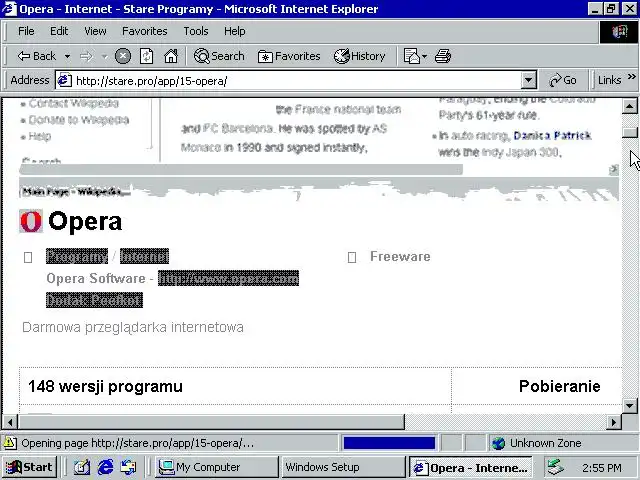Open the Favorites menu in the menu bar
Image resolution: width=640 pixels, height=480 pixels.
point(144,31)
